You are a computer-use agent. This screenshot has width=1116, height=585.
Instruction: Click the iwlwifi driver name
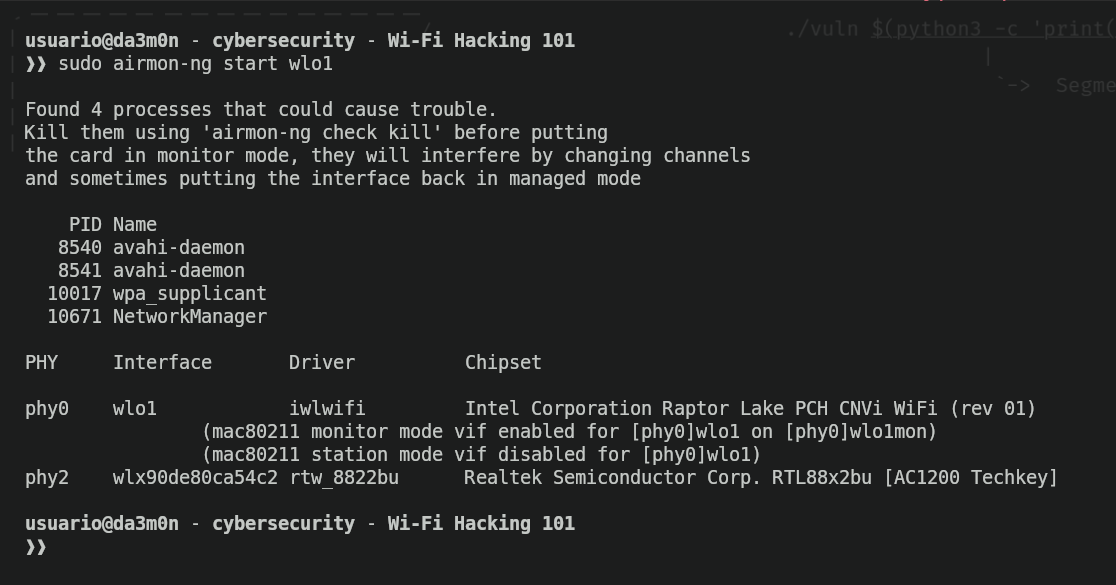(327, 408)
